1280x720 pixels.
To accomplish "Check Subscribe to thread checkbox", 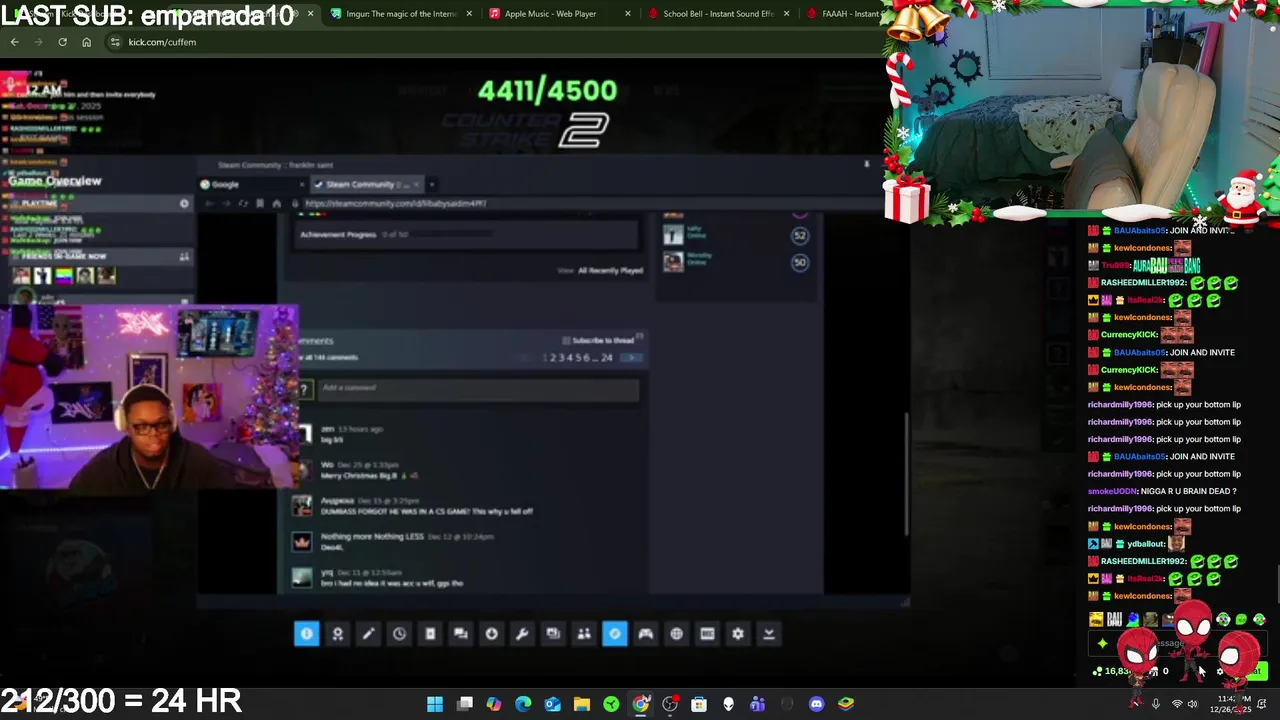I will 566,341.
